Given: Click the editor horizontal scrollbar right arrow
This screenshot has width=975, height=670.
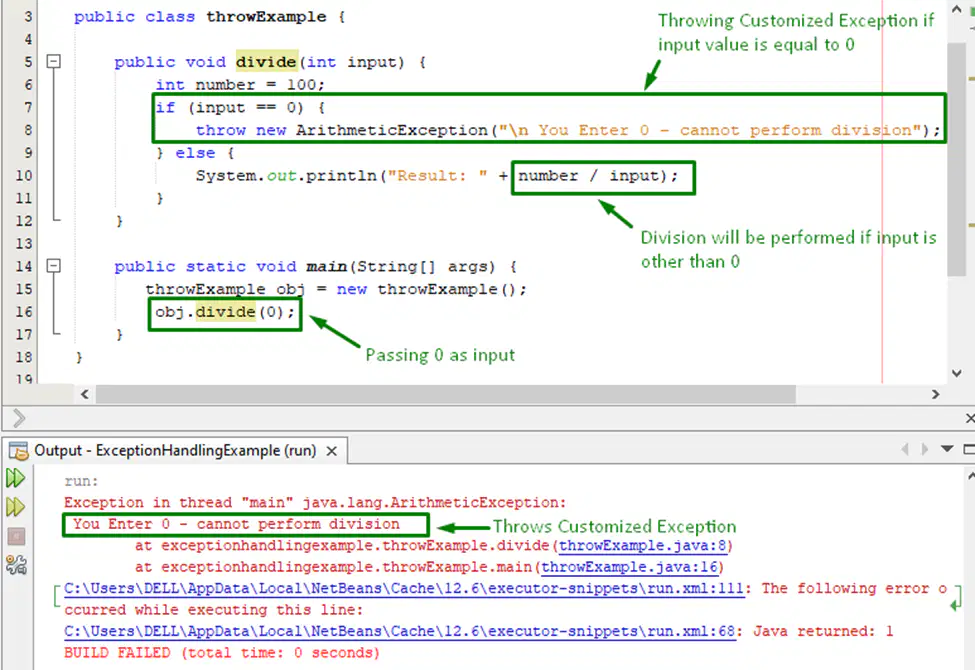Looking at the screenshot, I should (935, 394).
